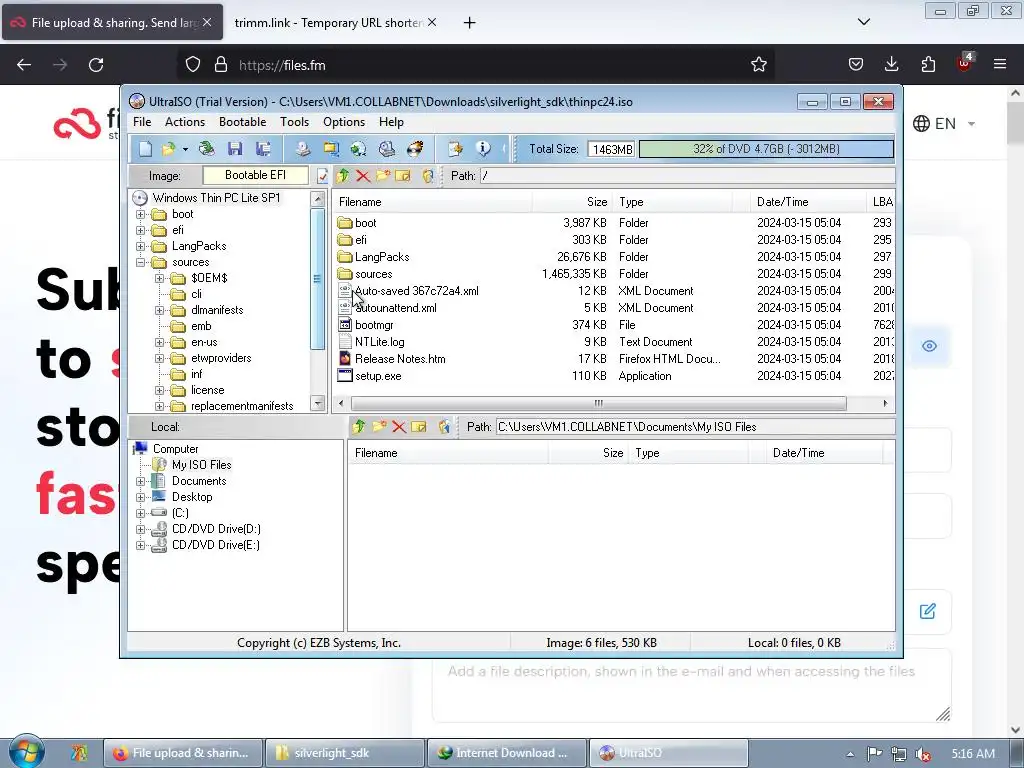Click the Burn CD/DVD Image flame icon

(x=415, y=149)
